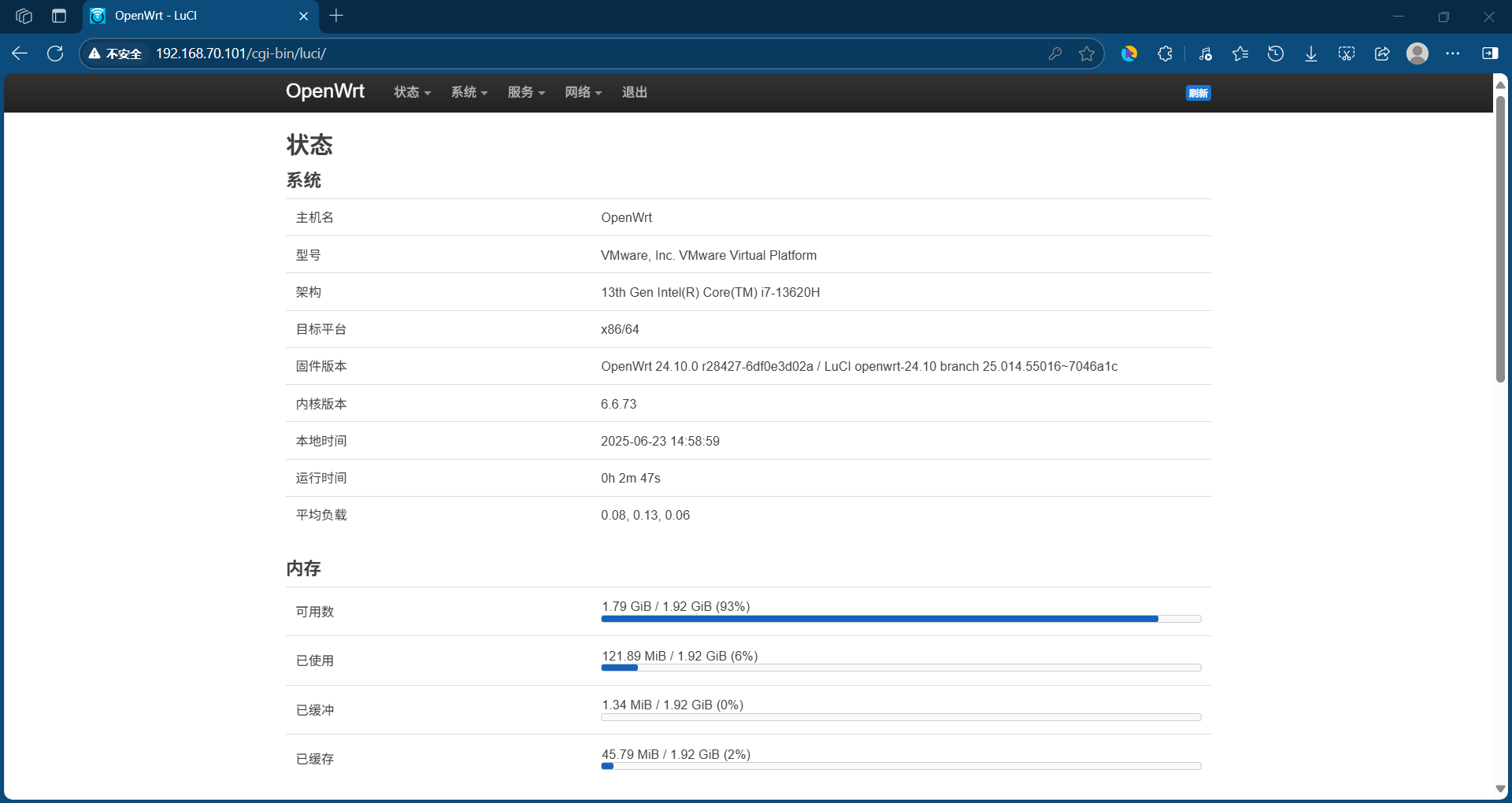Image resolution: width=1512 pixels, height=803 pixels.
Task: Open the Downloads icon
Action: pyautogui.click(x=1311, y=54)
